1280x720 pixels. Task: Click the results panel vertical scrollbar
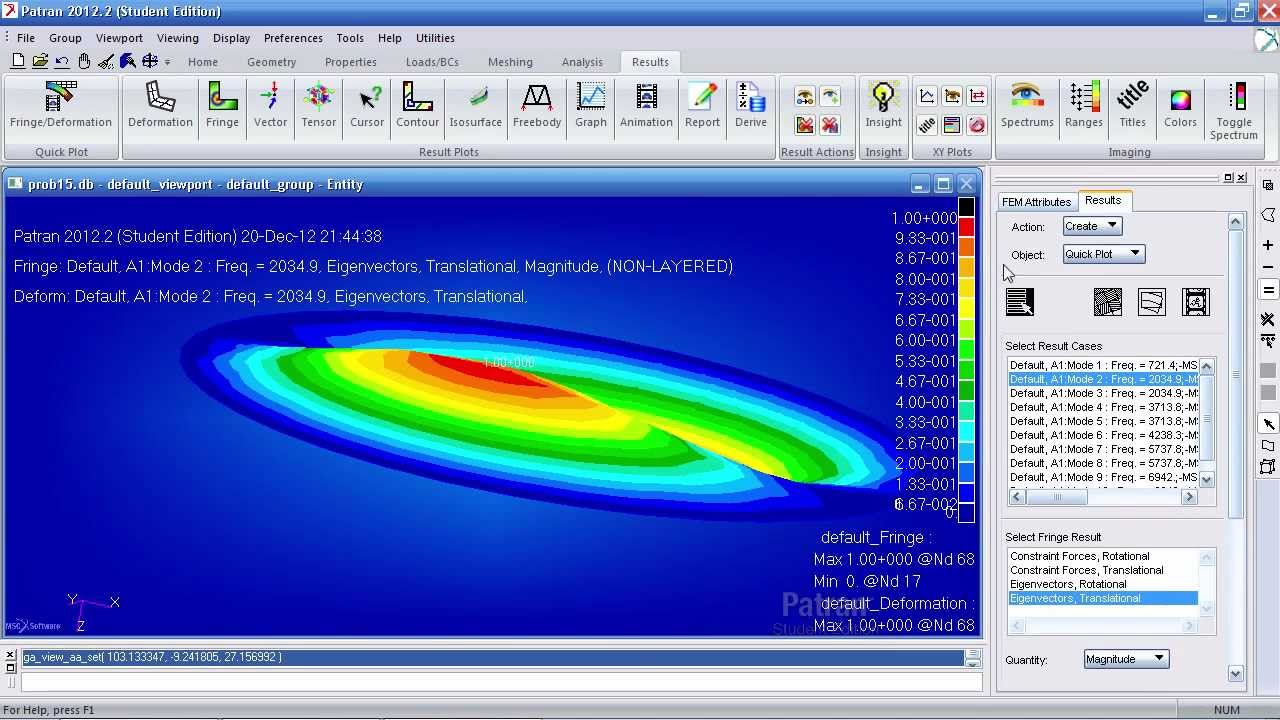click(x=1236, y=446)
